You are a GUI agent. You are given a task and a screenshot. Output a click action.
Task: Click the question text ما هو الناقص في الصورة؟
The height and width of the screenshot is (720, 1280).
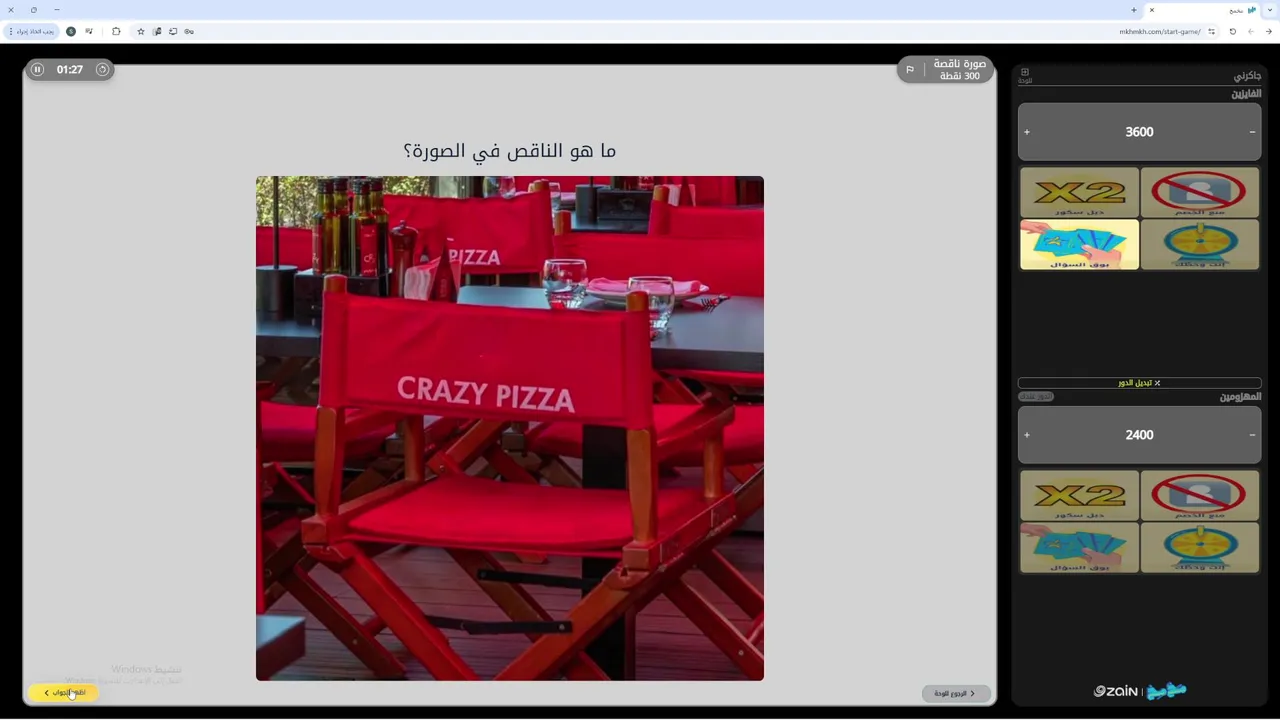point(510,151)
